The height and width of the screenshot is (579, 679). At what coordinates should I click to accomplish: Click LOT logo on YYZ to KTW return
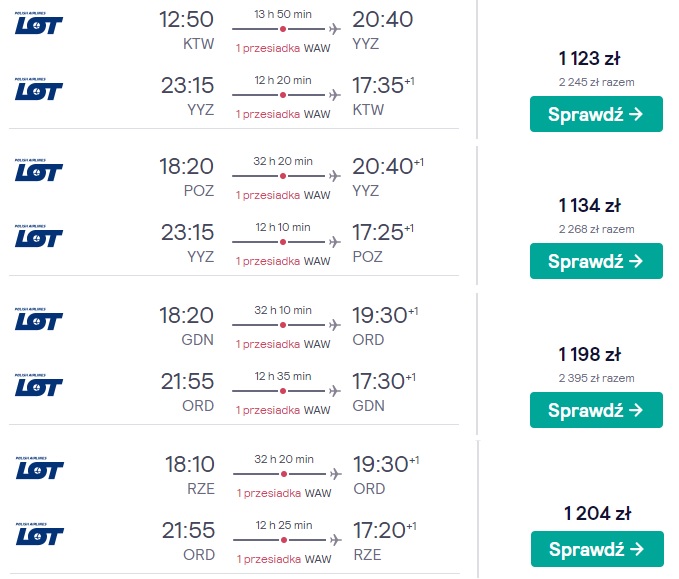(x=39, y=90)
